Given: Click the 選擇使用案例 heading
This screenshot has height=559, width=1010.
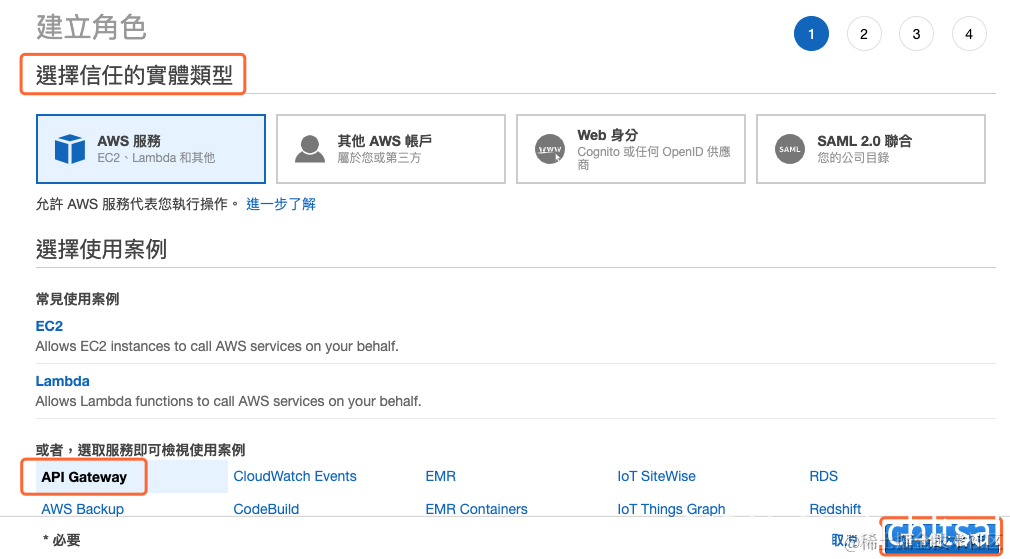Looking at the screenshot, I should 101,249.
